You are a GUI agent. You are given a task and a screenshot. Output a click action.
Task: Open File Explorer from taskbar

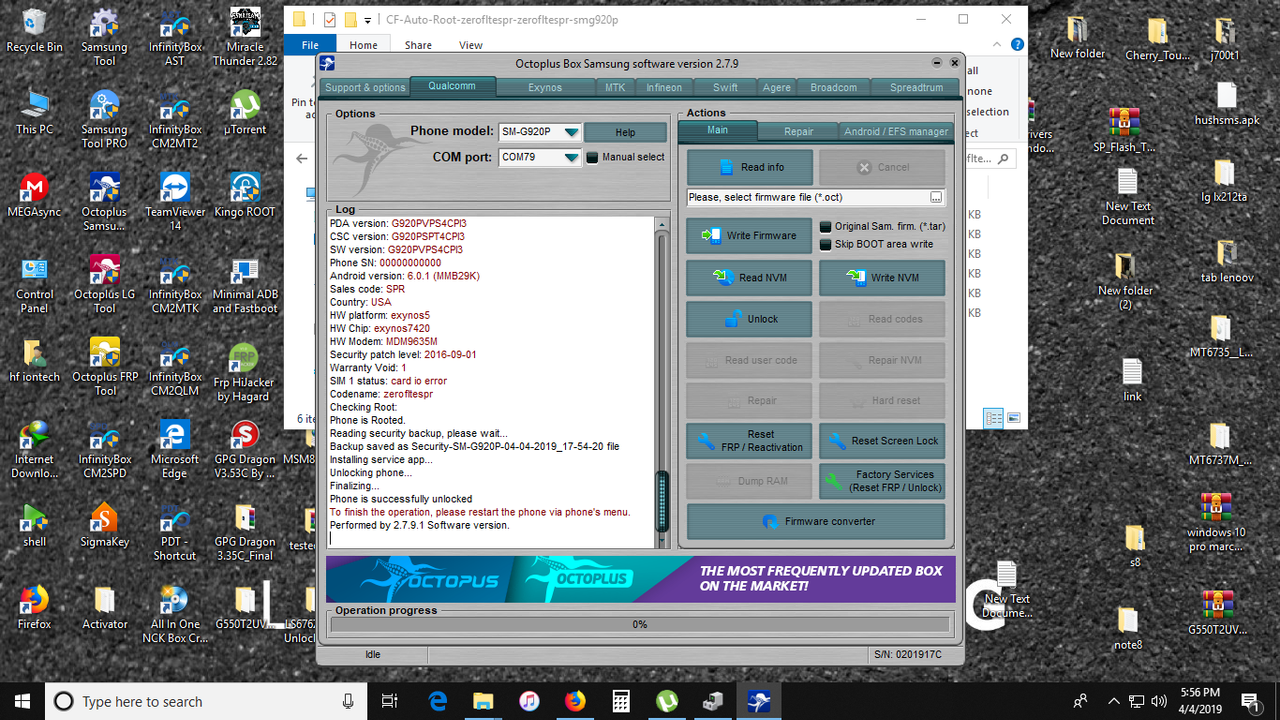click(483, 701)
